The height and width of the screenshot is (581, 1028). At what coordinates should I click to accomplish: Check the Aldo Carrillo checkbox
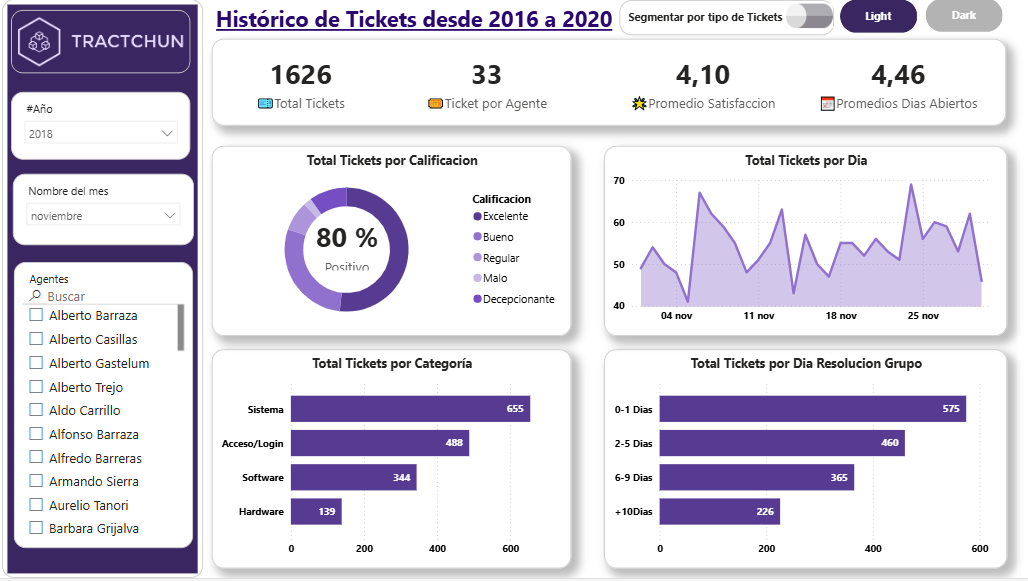click(x=37, y=411)
